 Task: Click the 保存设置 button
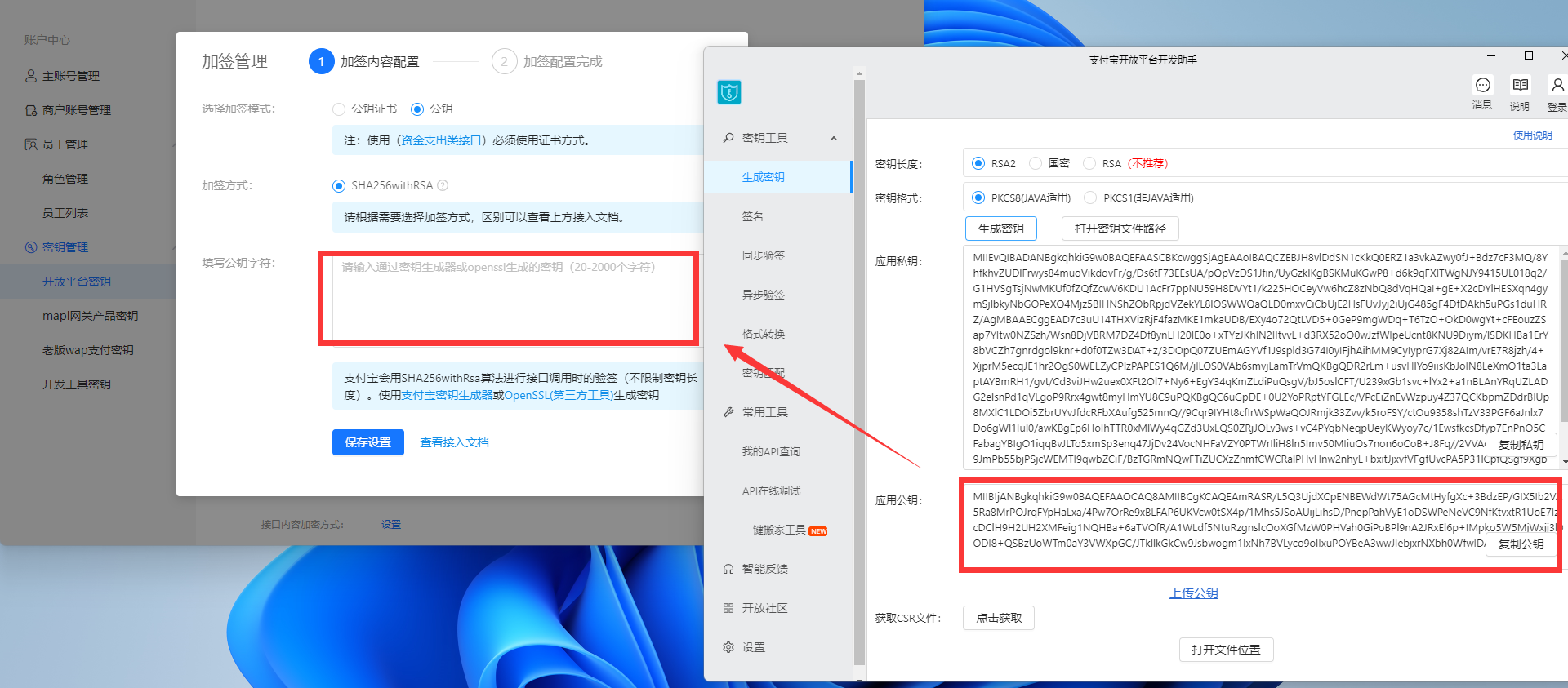[x=367, y=442]
